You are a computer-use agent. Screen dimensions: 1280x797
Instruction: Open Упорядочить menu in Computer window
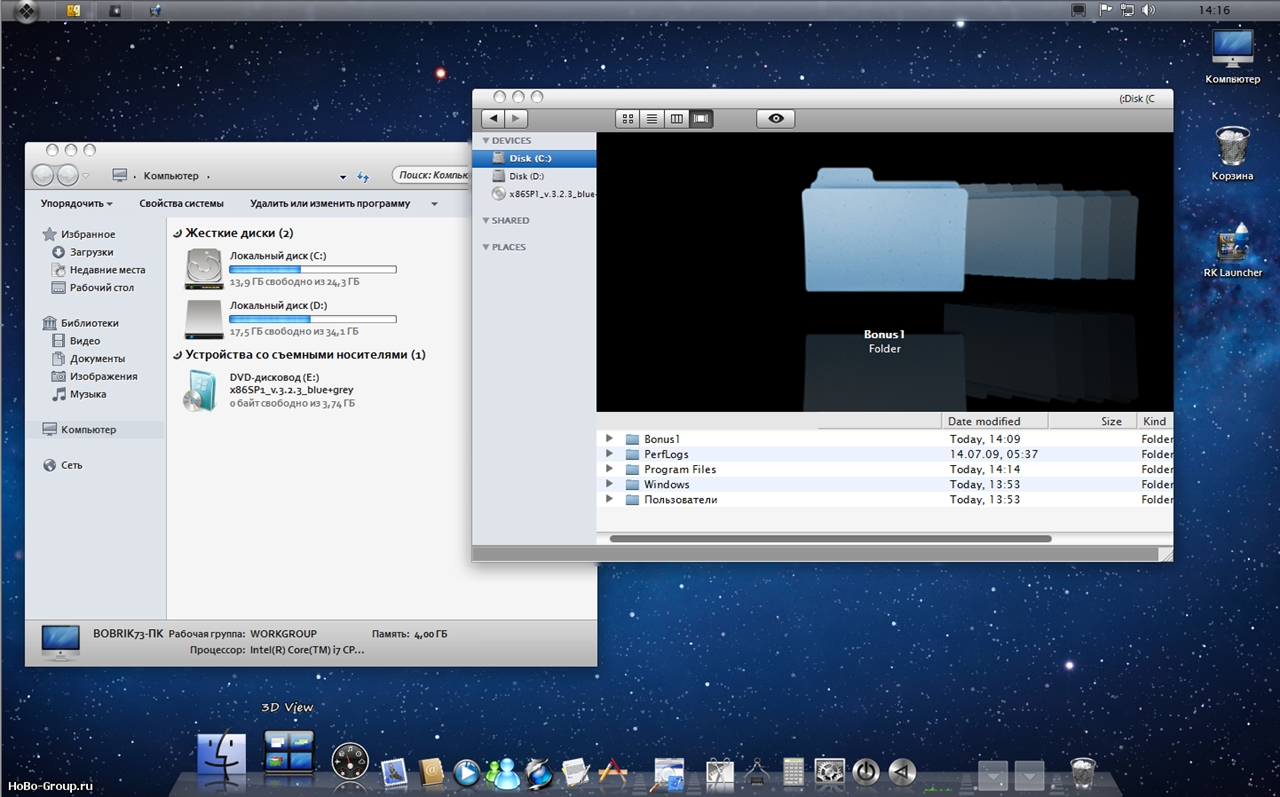(x=76, y=203)
